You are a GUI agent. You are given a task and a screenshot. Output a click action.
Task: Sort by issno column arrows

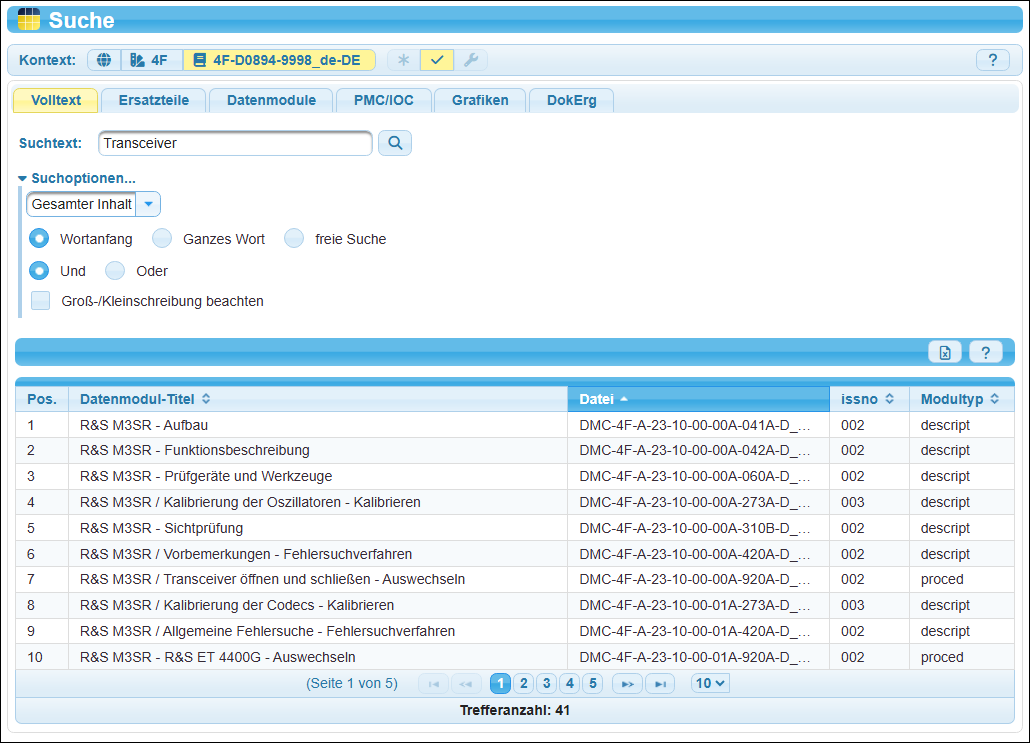click(x=889, y=399)
